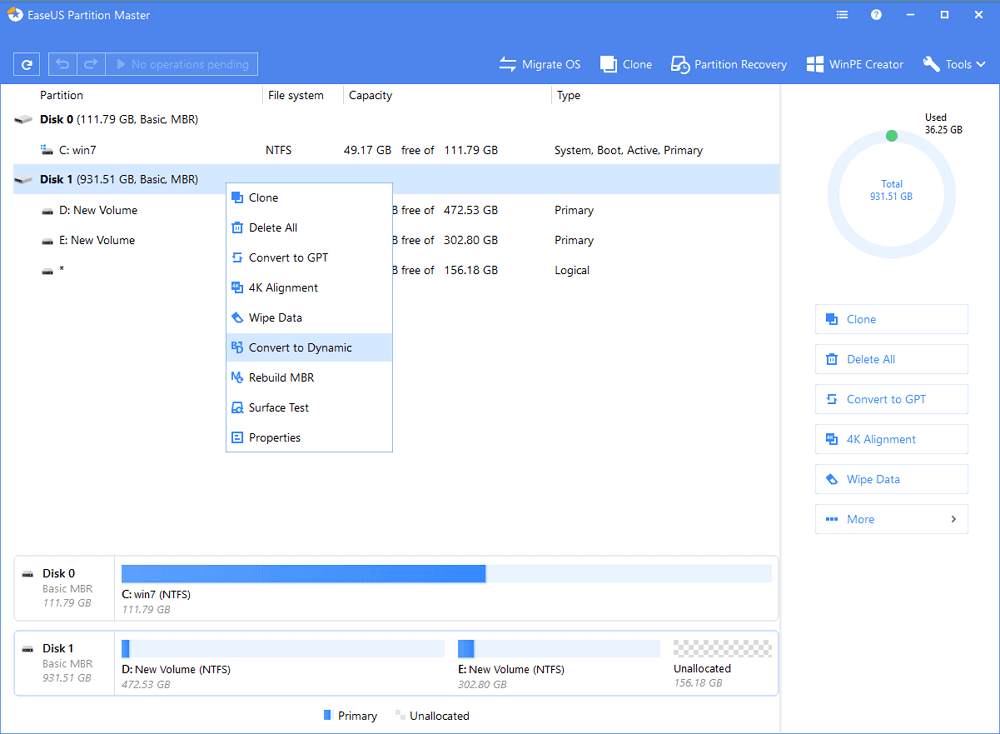This screenshot has width=1000, height=734.
Task: Click the D: New Volume bar in disk map
Action: [283, 649]
